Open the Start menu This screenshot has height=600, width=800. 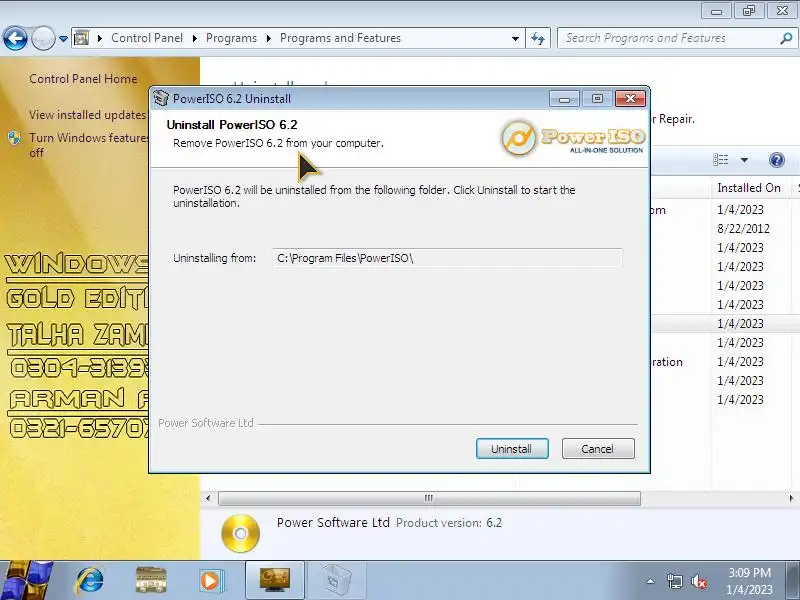pyautogui.click(x=26, y=580)
